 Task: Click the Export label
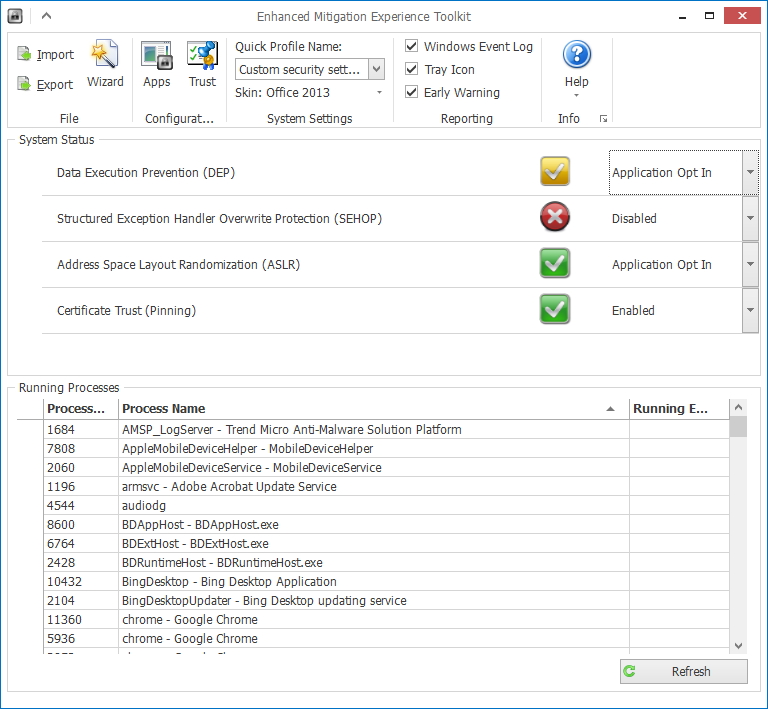[x=55, y=85]
